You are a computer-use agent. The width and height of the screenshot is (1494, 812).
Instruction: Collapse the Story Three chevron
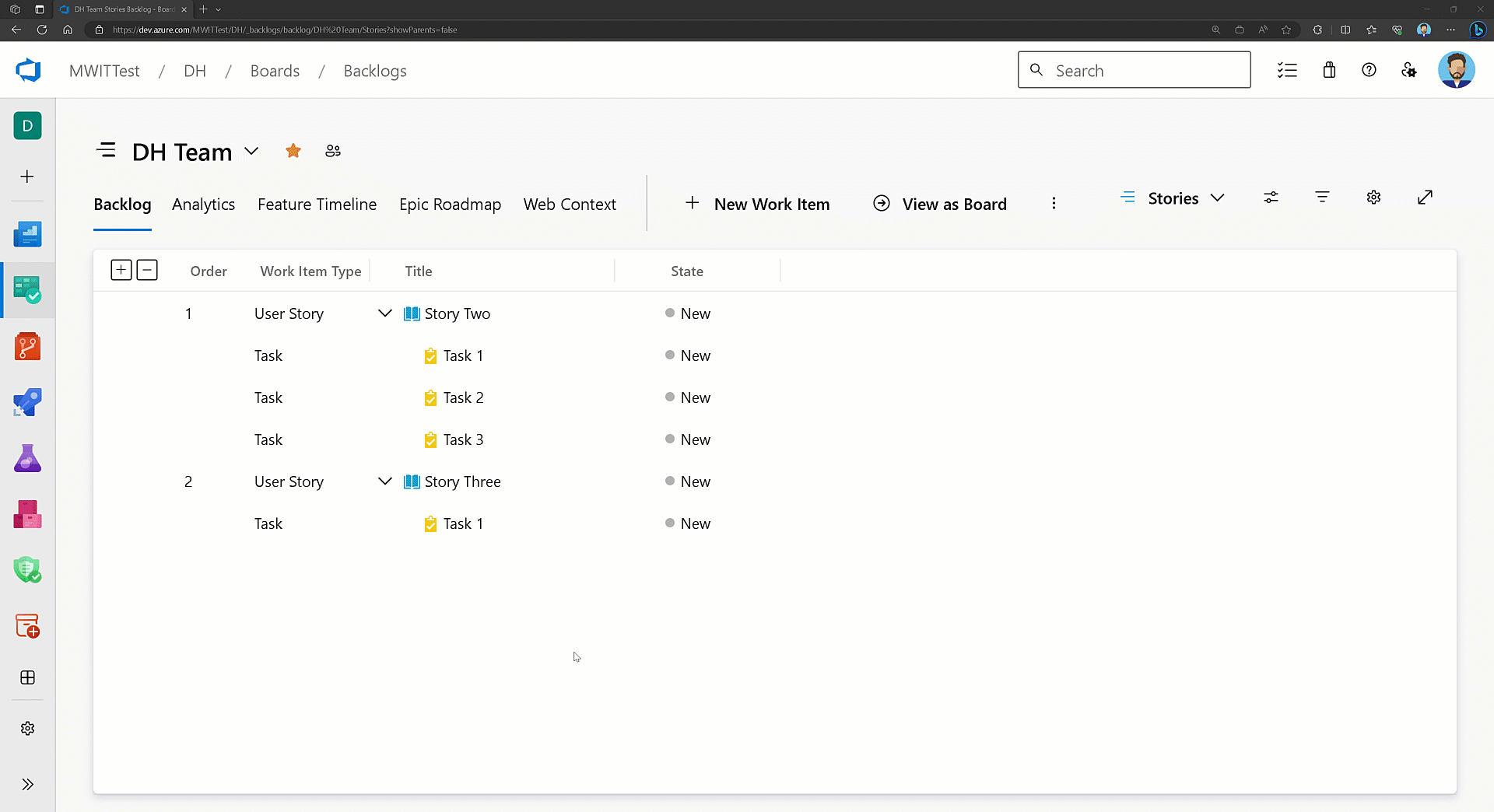coord(384,481)
